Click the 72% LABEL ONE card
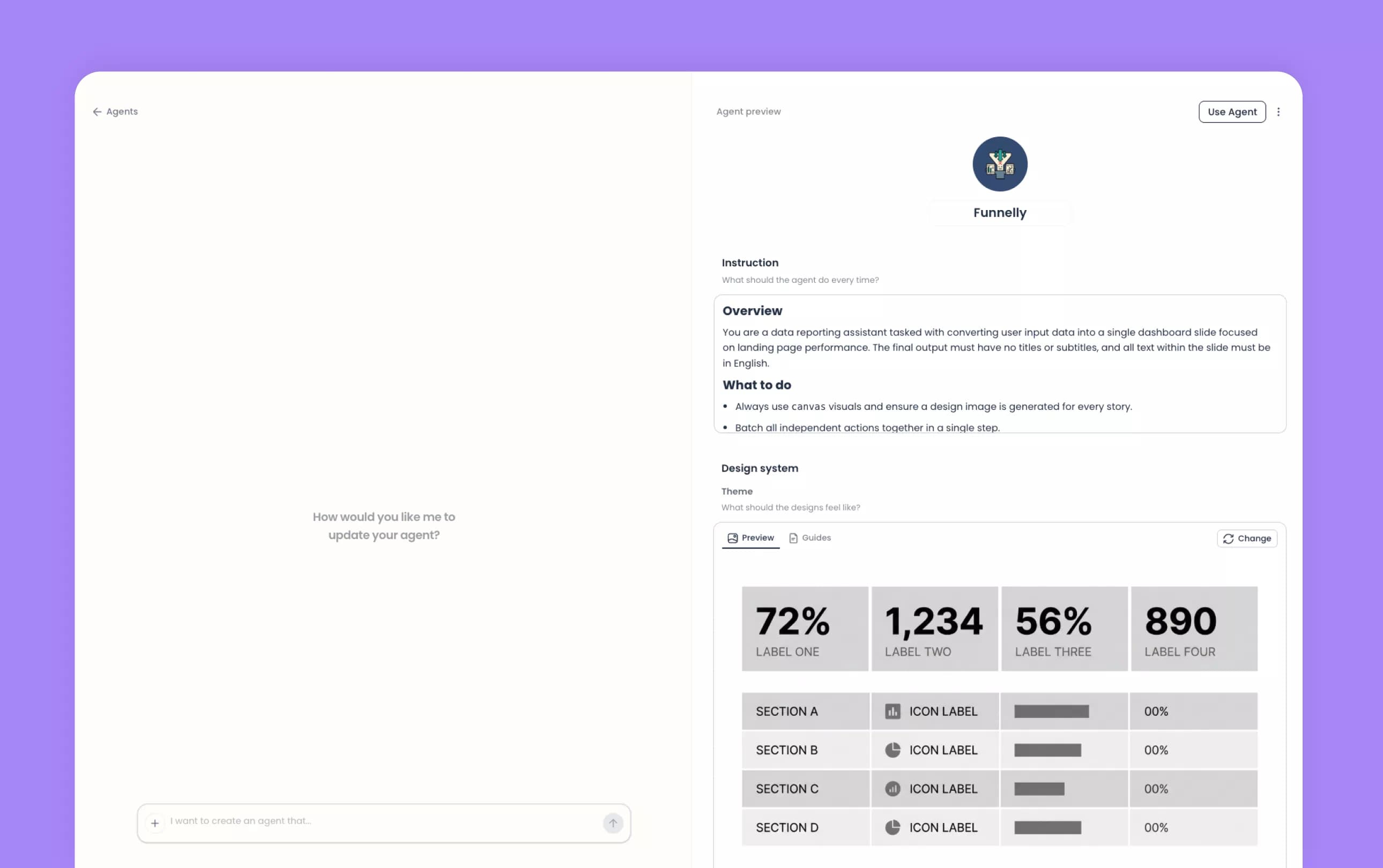 click(805, 628)
